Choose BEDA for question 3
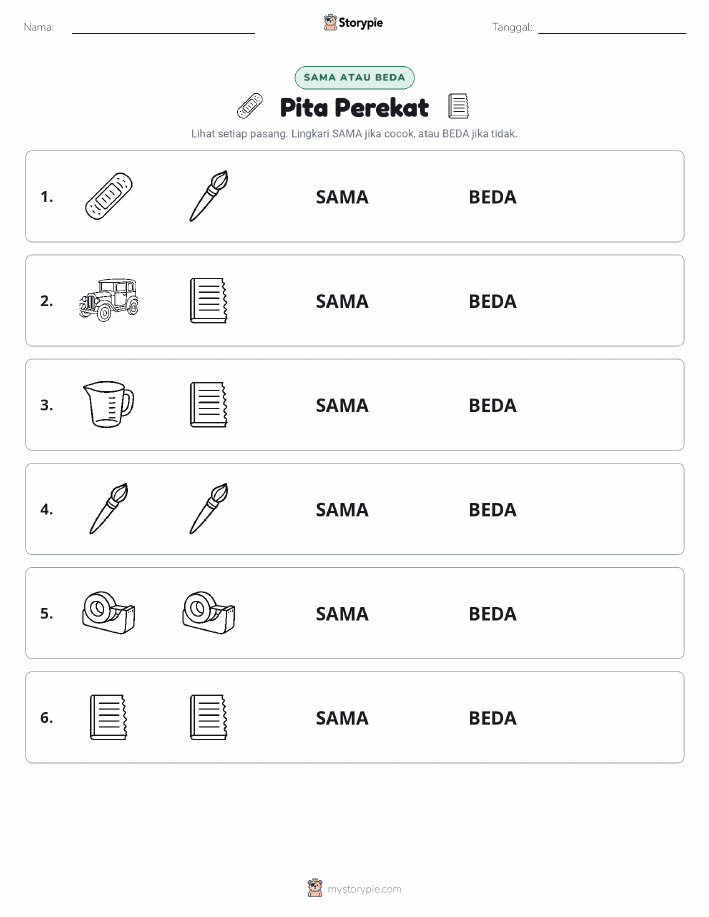This screenshot has height=917, width=709. pos(493,405)
